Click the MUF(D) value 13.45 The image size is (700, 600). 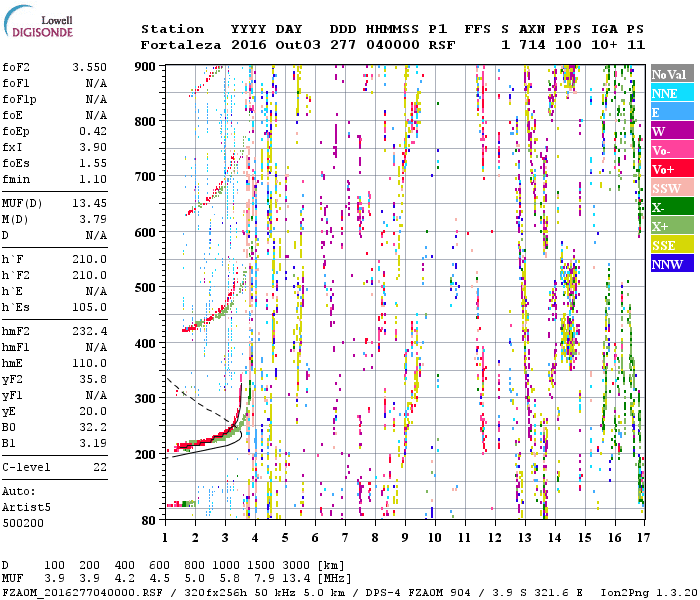click(x=89, y=204)
